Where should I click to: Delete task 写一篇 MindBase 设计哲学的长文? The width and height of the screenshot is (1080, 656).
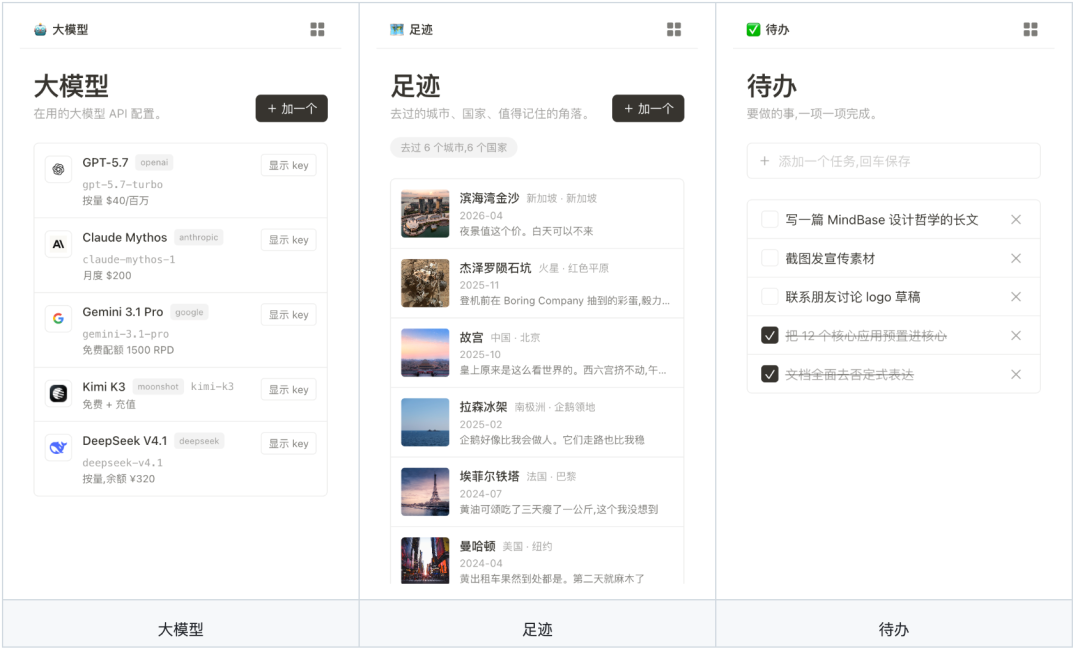point(1017,220)
